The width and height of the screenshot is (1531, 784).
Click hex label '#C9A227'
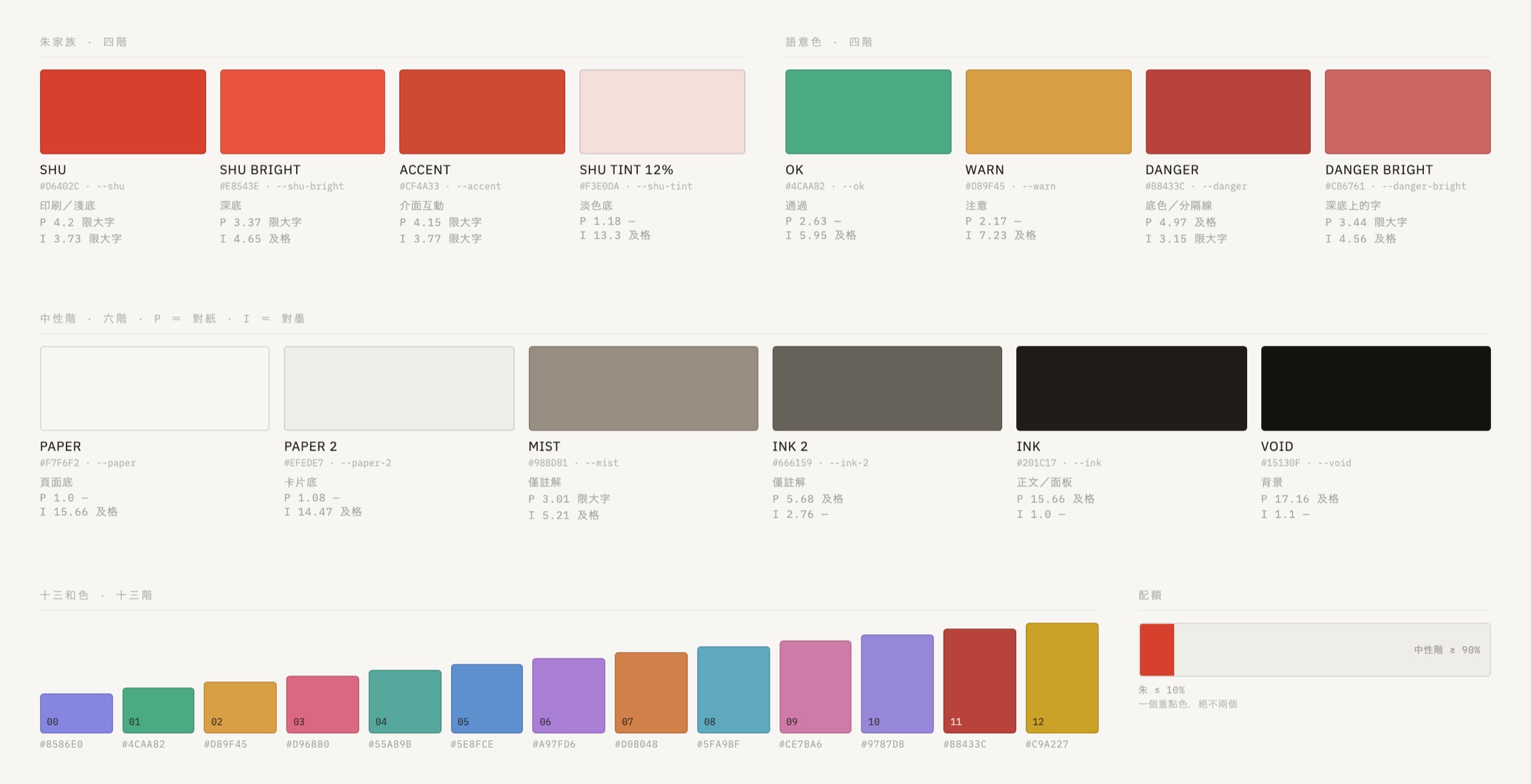[1047, 744]
